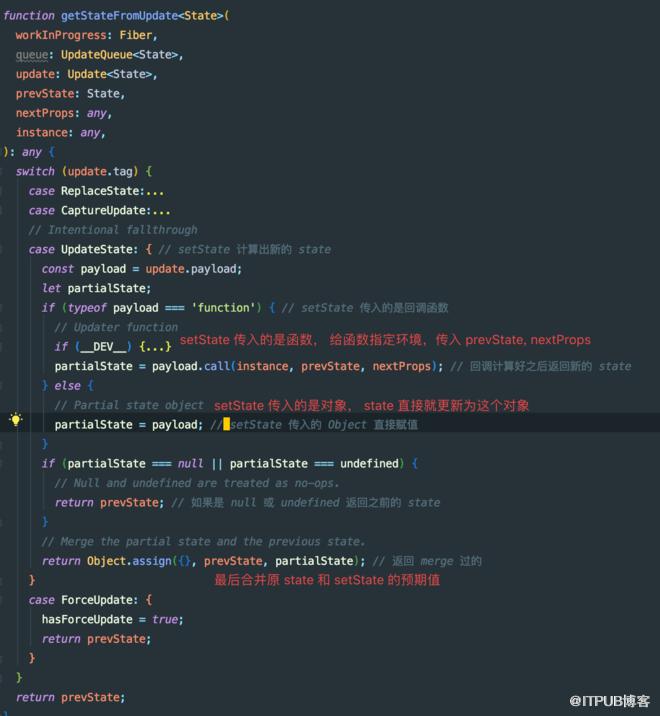Click final return prevState at function bottom
Screen dimensions: 660x716
click(70, 697)
